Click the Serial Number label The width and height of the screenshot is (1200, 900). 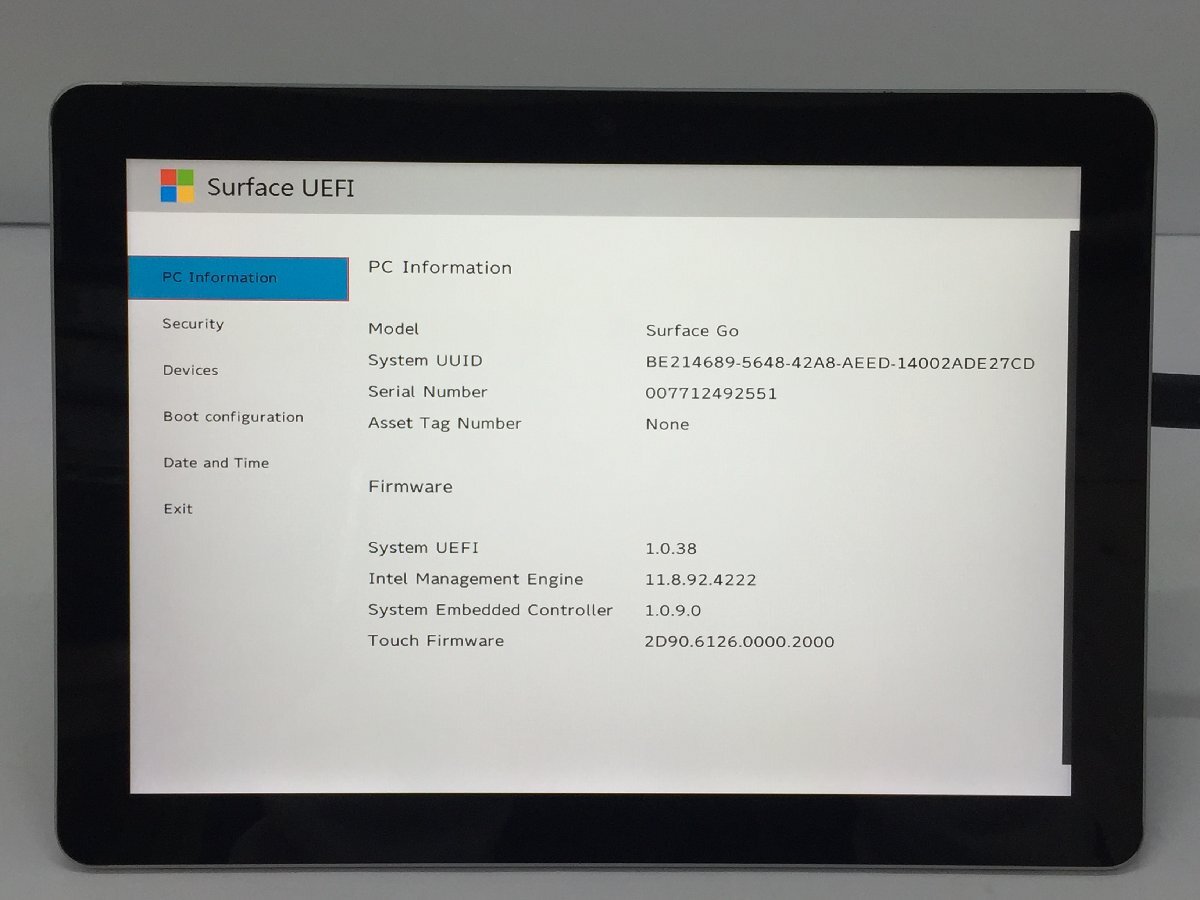pyautogui.click(x=428, y=392)
